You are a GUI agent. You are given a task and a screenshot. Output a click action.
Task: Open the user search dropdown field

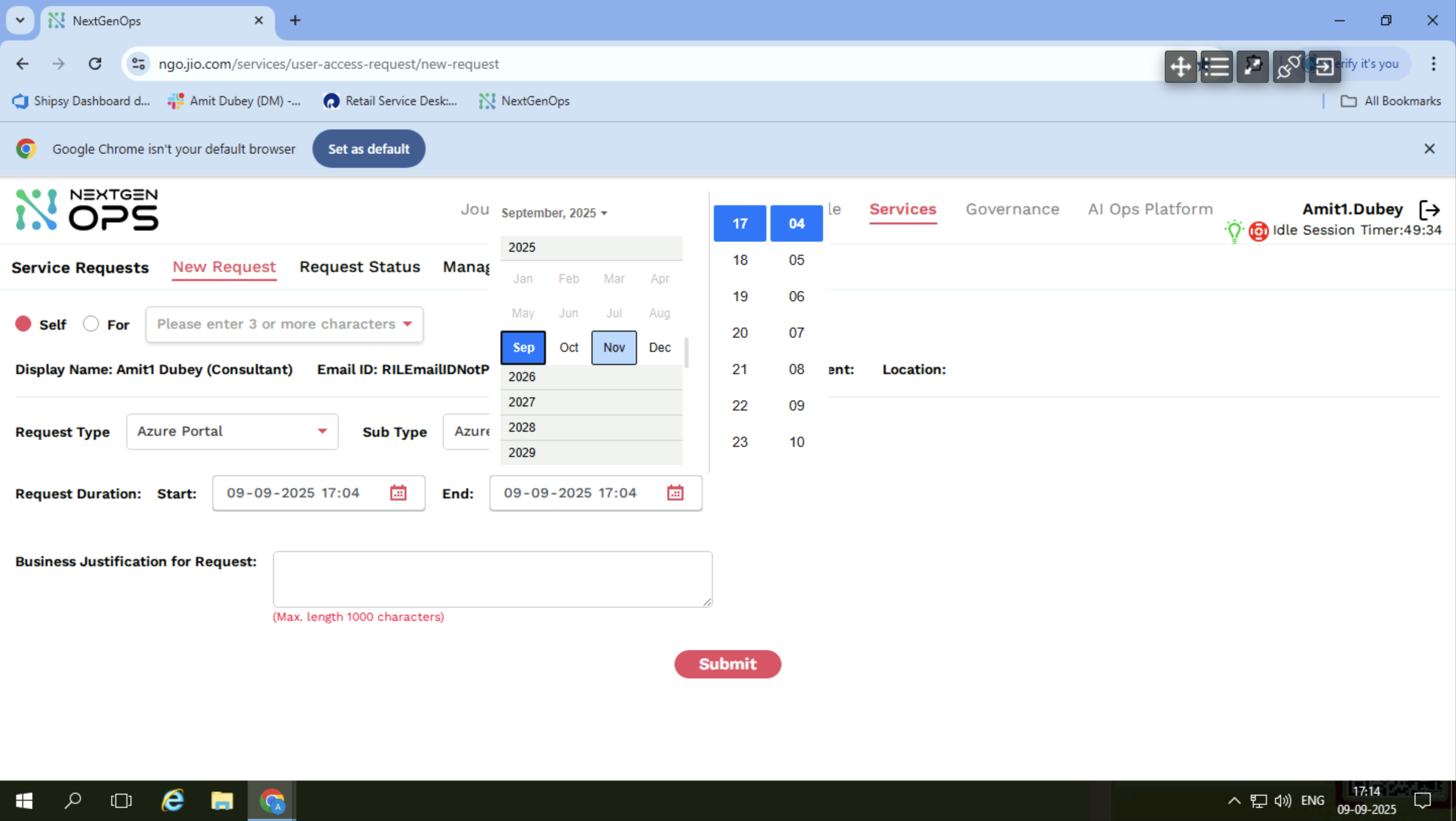(x=284, y=325)
